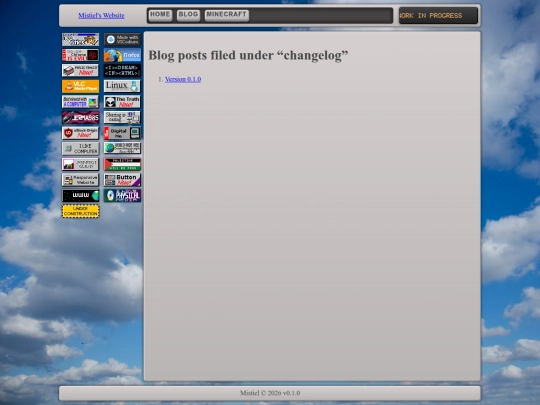Click the Made with VSCodium badge
540x405 pixels.
point(122,40)
